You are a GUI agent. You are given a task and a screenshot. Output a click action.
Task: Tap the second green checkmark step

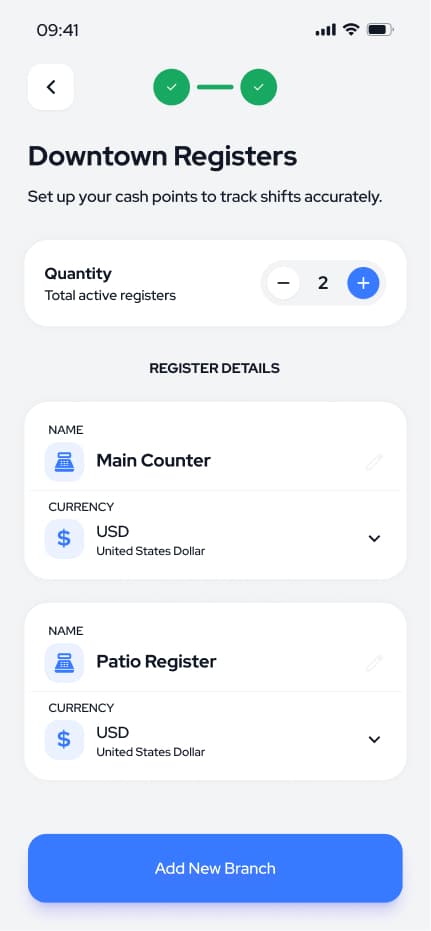(x=258, y=87)
